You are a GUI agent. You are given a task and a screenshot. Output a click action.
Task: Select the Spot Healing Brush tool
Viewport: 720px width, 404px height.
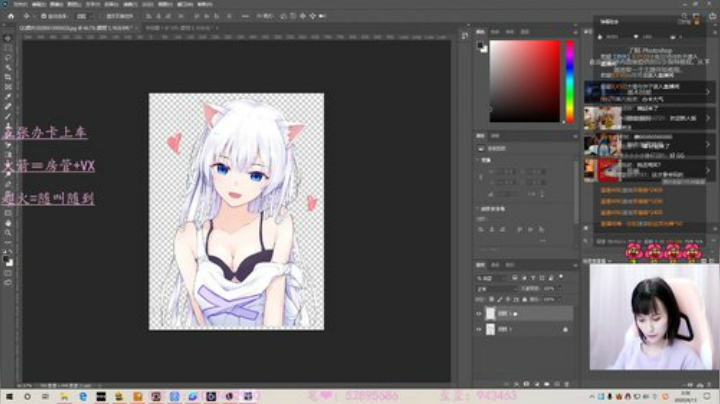[8, 106]
